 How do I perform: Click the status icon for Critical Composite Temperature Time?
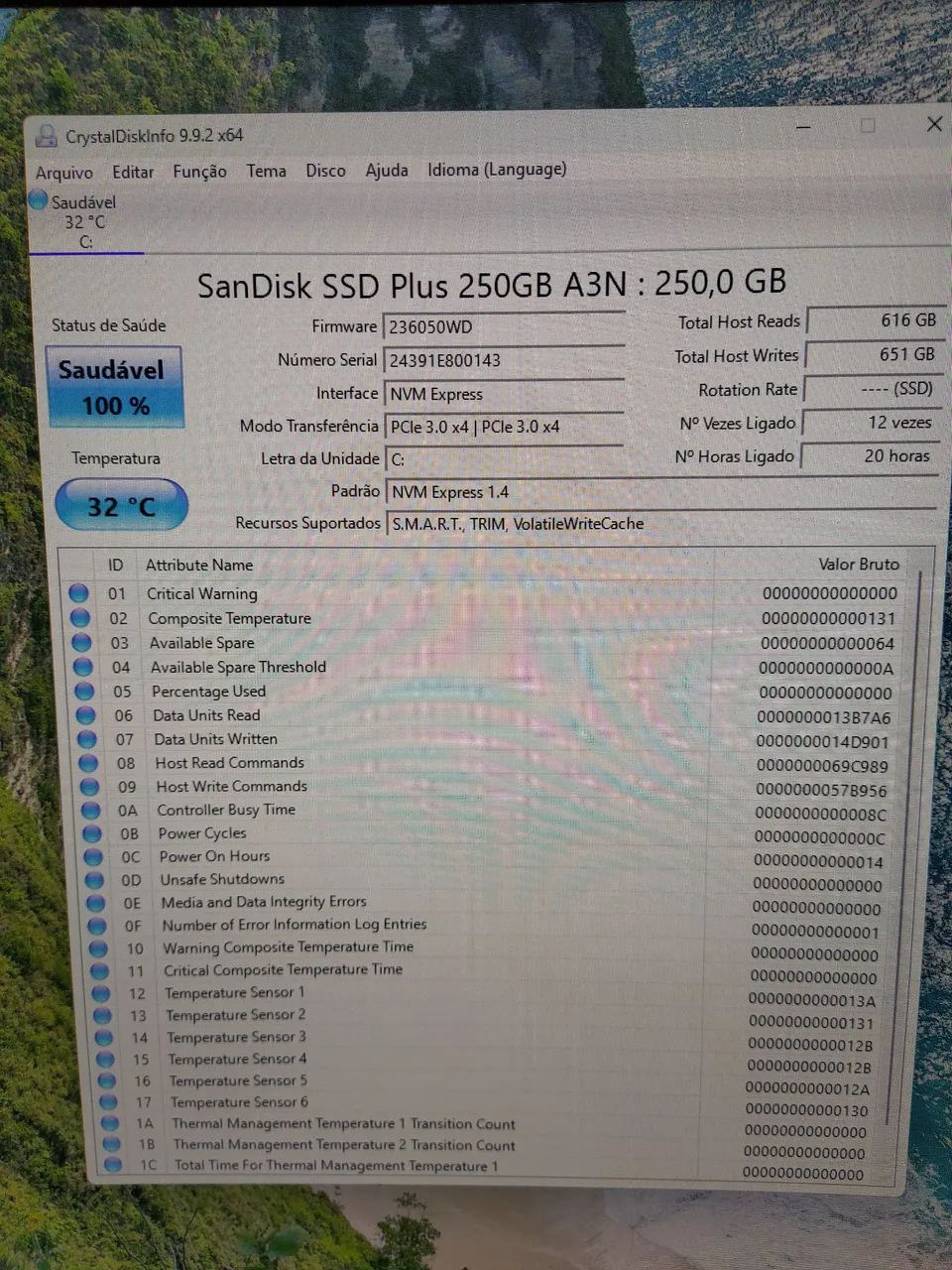(99, 970)
